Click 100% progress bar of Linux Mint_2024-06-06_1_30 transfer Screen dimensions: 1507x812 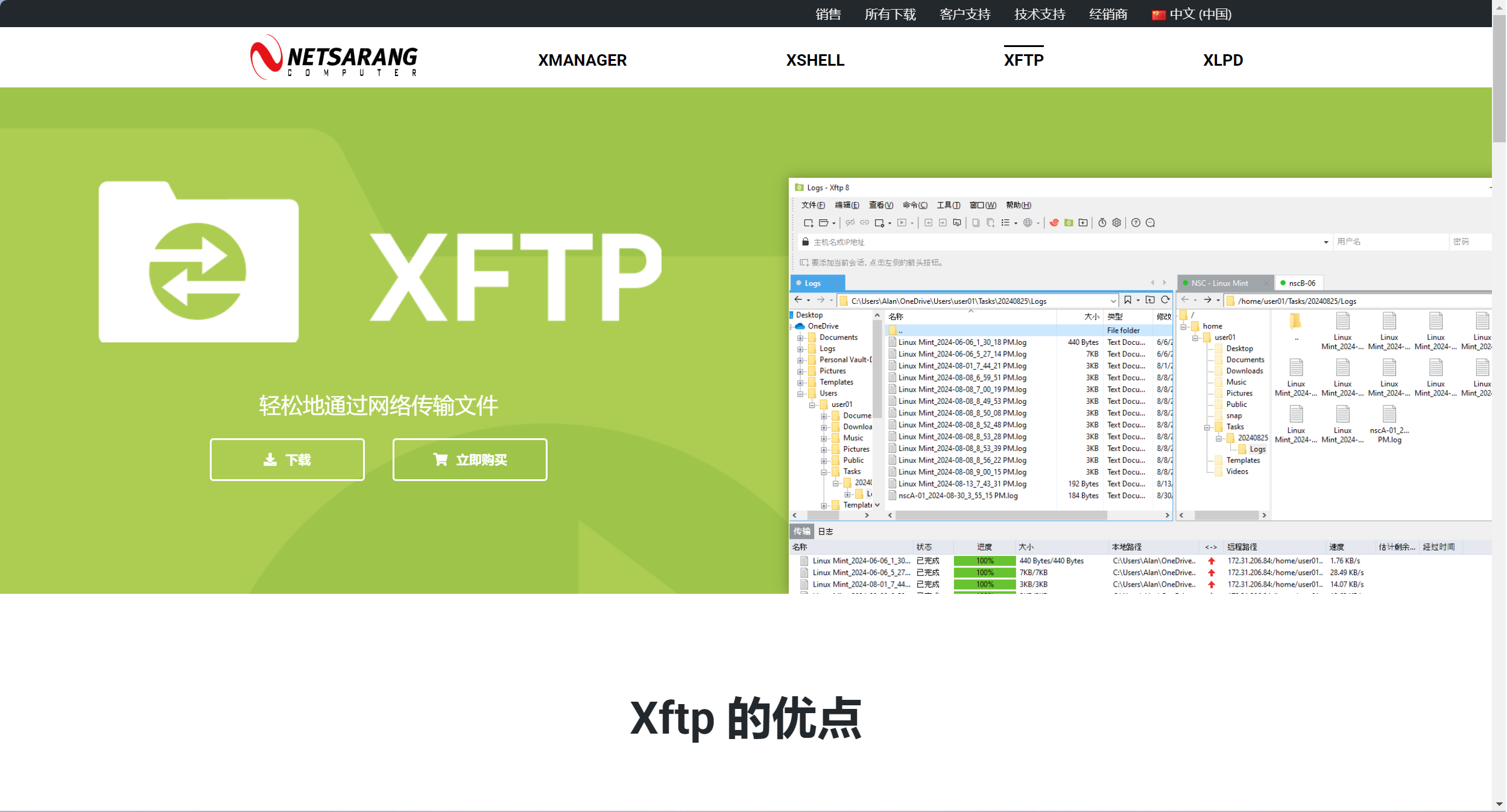point(985,561)
